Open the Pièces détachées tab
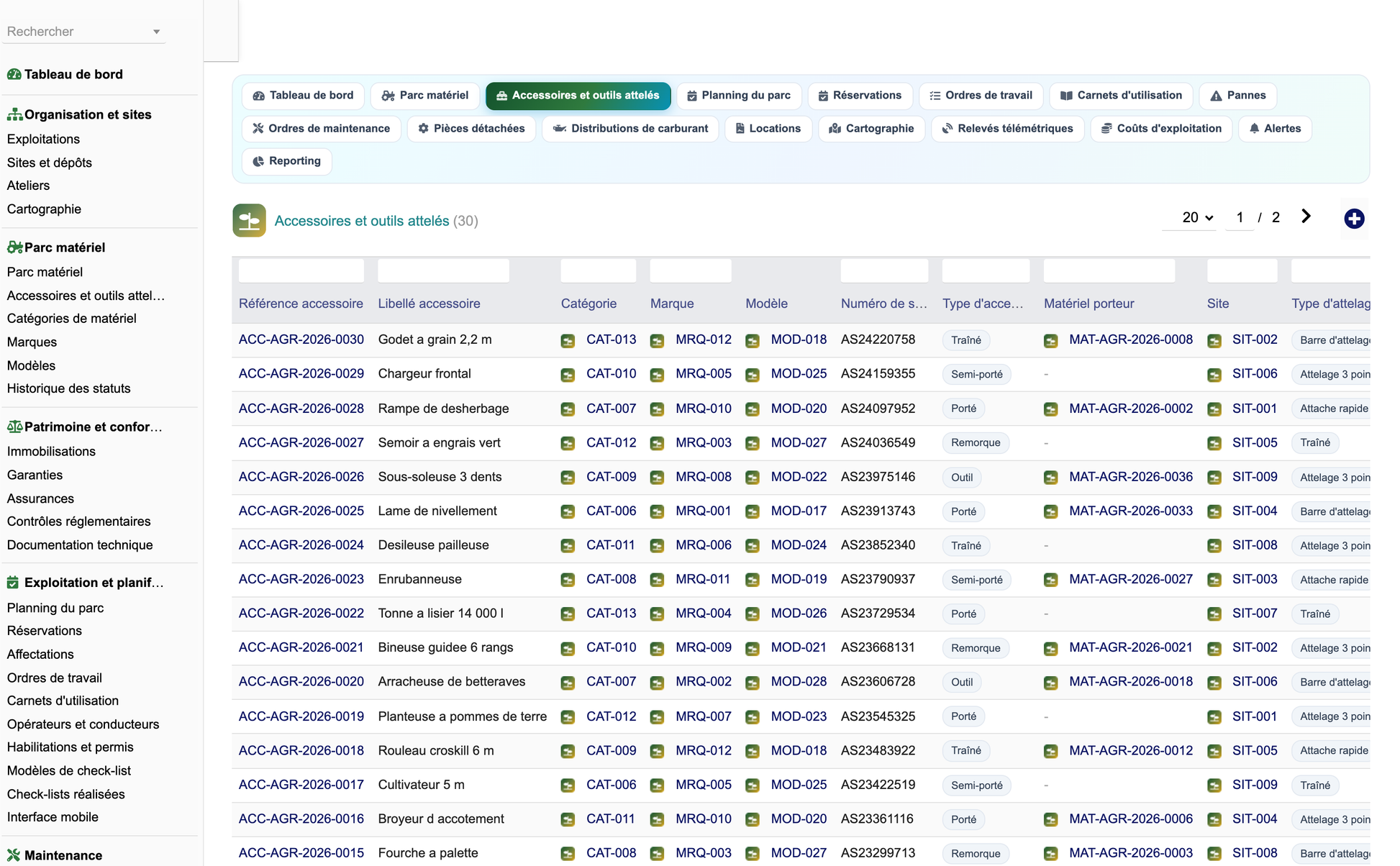 pos(471,129)
